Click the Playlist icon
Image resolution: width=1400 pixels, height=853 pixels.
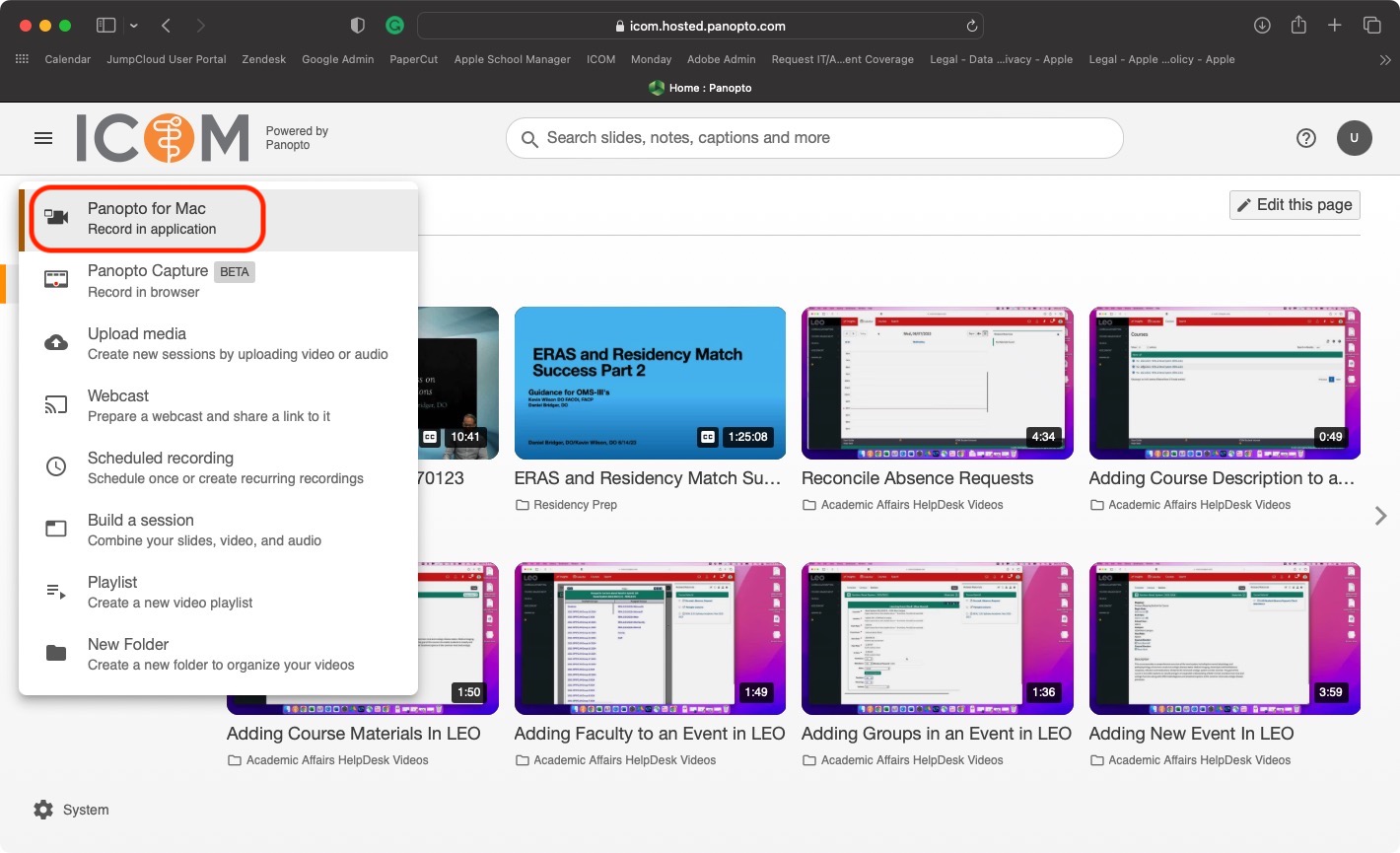[57, 592]
